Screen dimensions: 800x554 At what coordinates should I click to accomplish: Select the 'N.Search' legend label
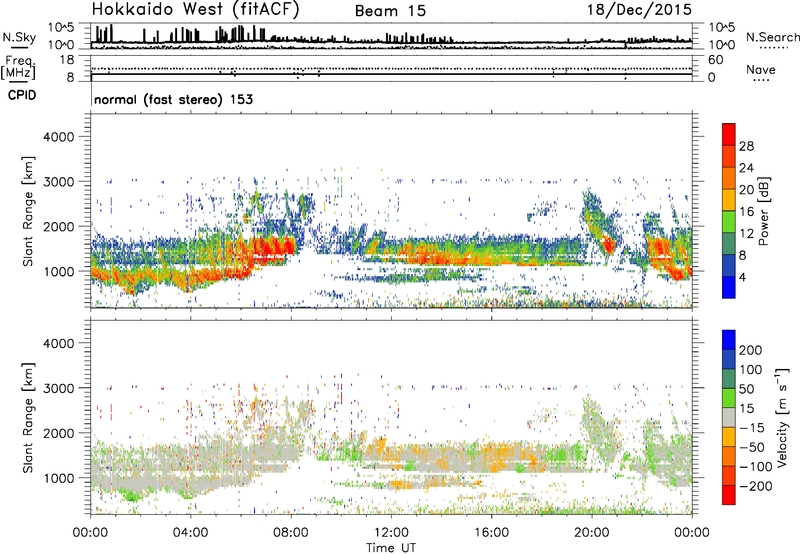pyautogui.click(x=772, y=37)
